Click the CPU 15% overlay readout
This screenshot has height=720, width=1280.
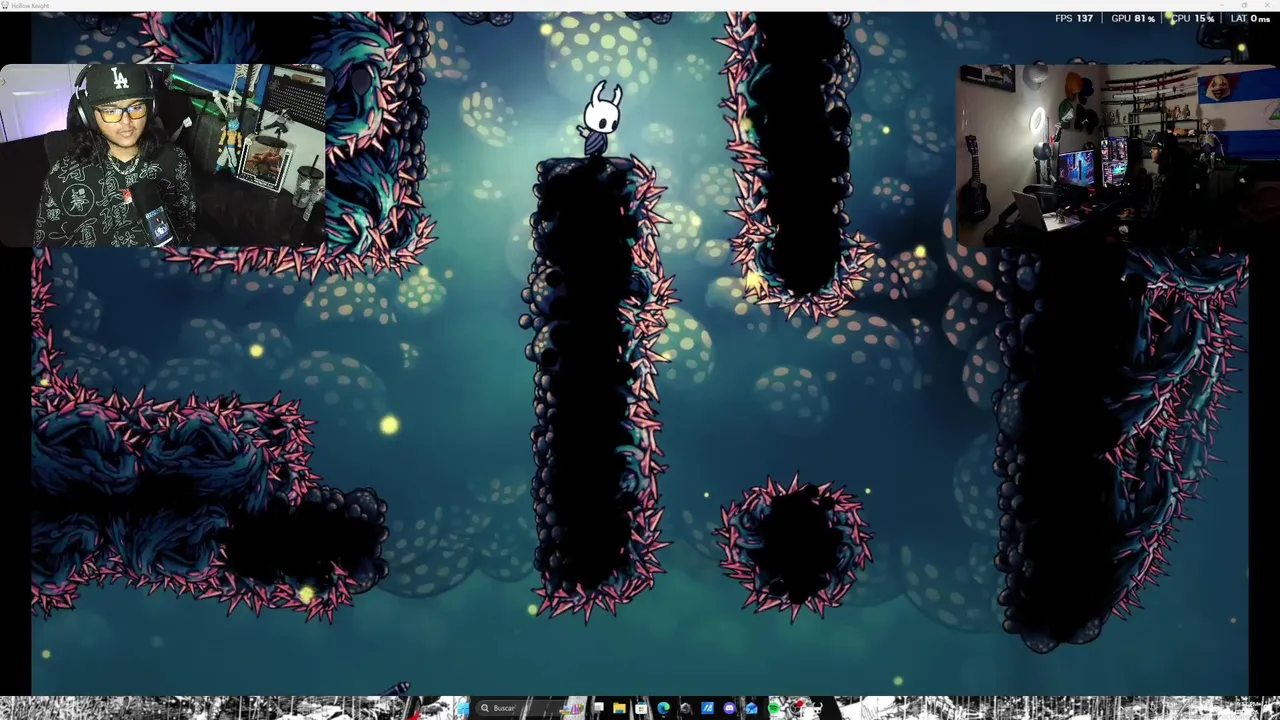(x=1192, y=19)
